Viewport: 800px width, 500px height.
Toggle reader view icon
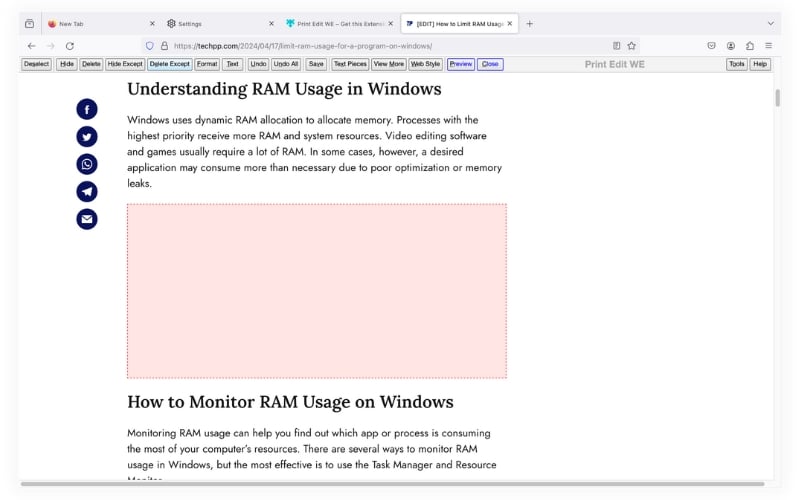tap(616, 46)
